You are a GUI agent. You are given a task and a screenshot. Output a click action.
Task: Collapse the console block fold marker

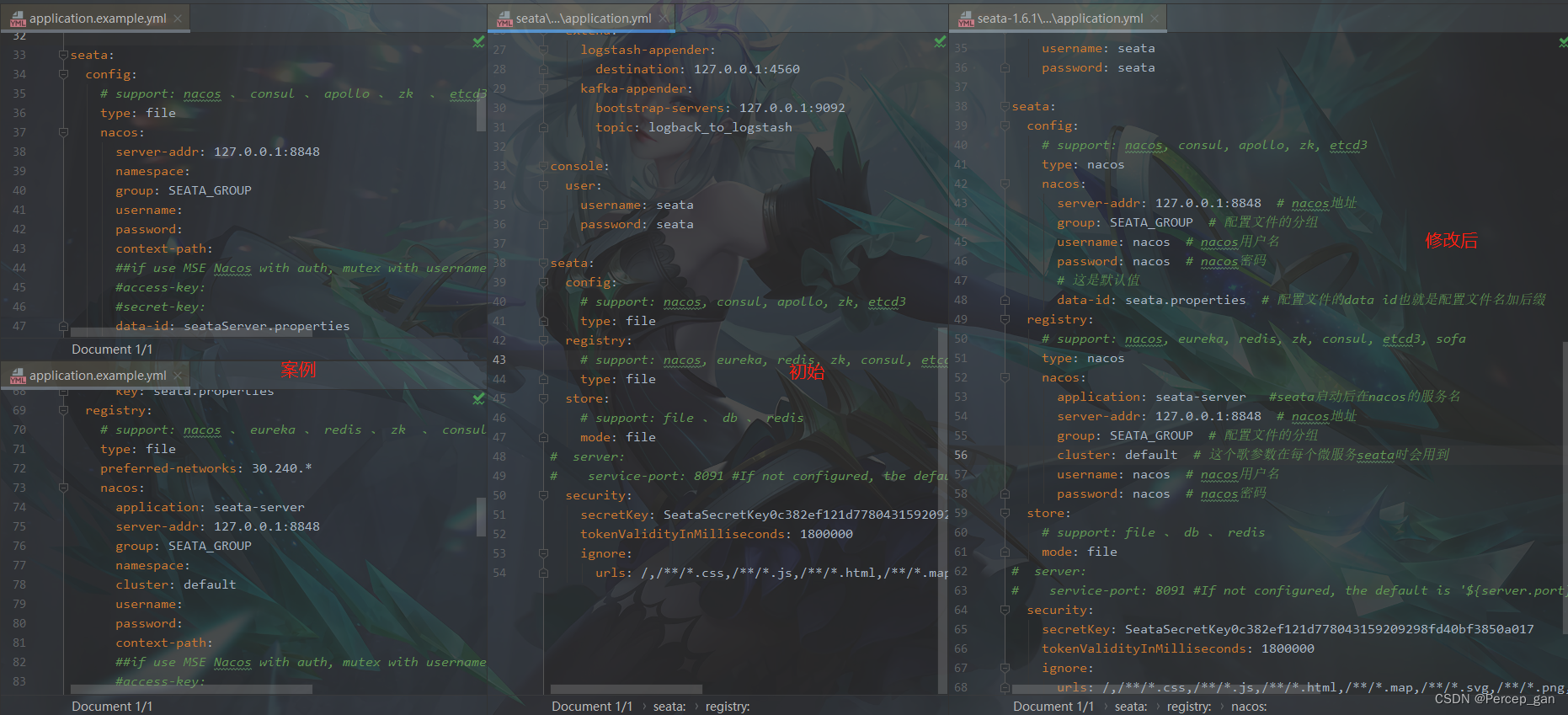[543, 166]
